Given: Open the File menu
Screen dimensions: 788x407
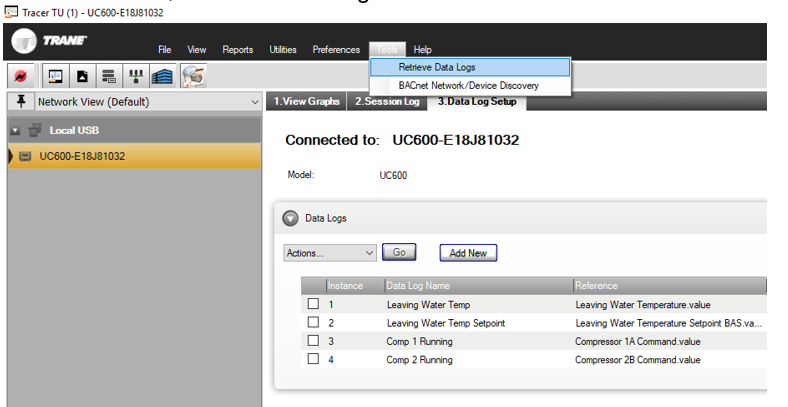Looking at the screenshot, I should click(164, 49).
